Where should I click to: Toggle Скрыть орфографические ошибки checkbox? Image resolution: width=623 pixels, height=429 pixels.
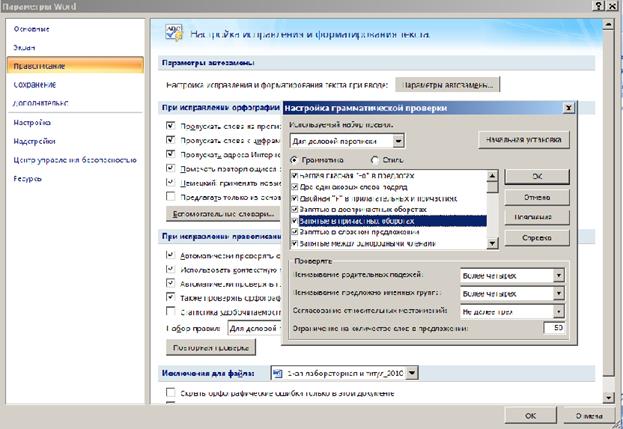point(168,395)
